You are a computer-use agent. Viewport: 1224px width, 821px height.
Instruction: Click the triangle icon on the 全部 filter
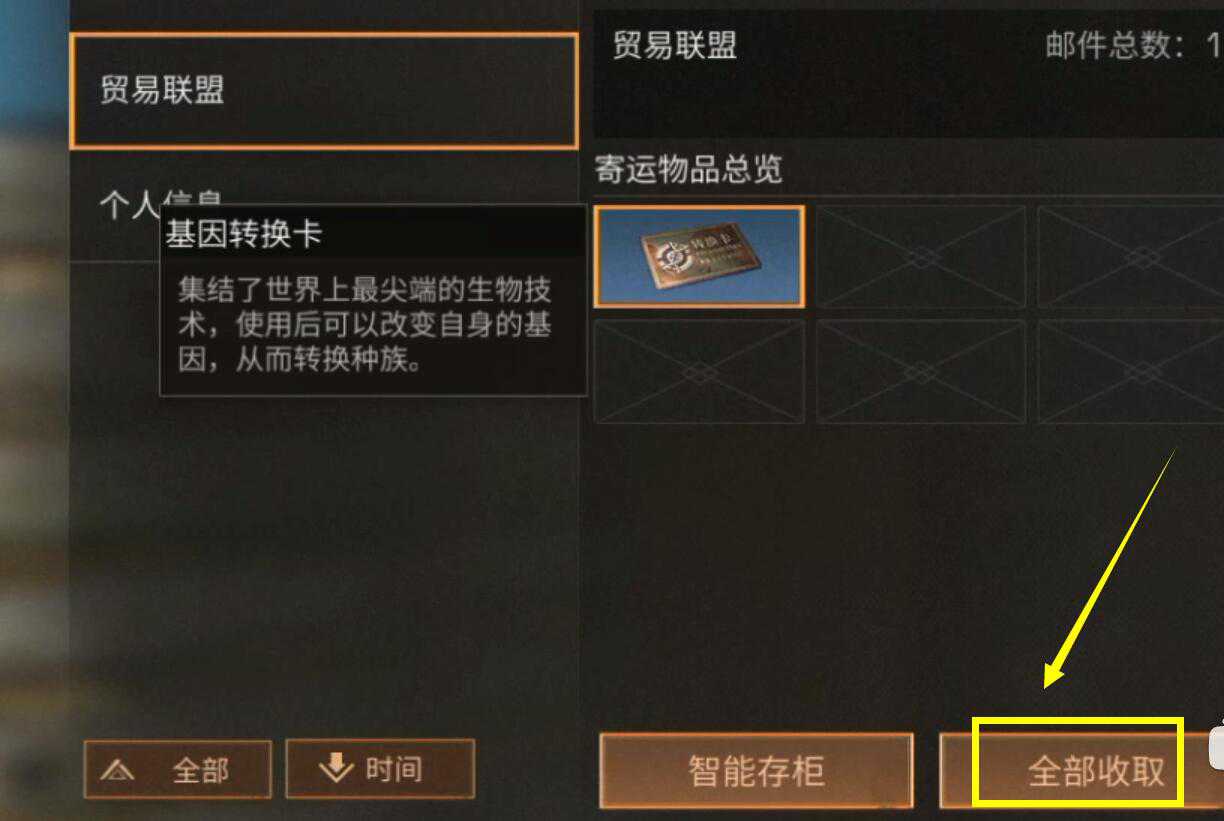click(x=119, y=770)
